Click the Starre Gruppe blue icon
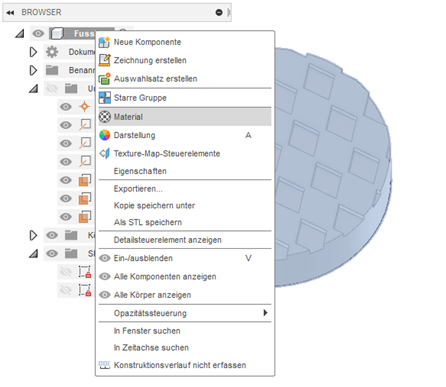The width and height of the screenshot is (446, 387). (105, 98)
